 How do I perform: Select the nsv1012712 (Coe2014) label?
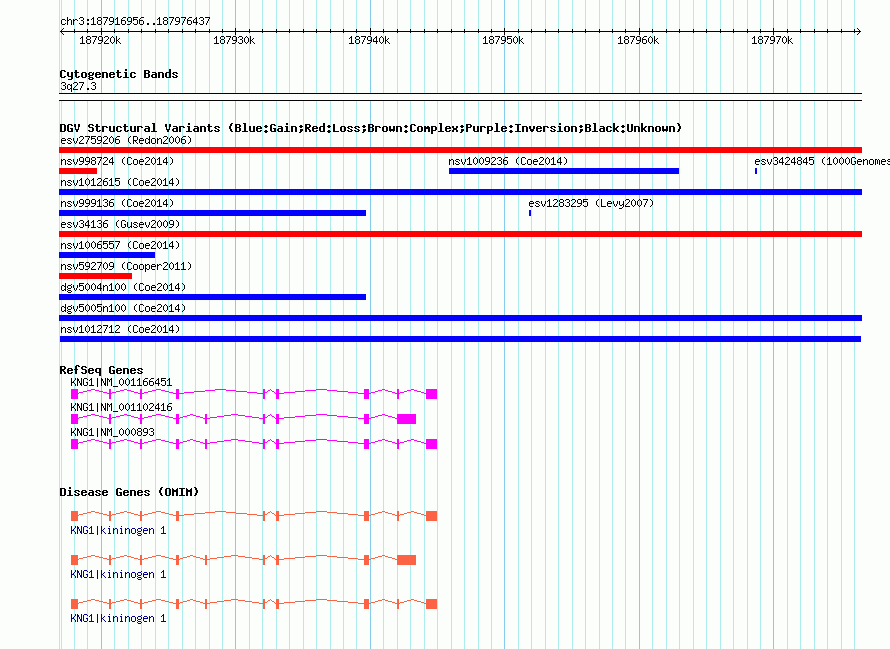coord(120,329)
